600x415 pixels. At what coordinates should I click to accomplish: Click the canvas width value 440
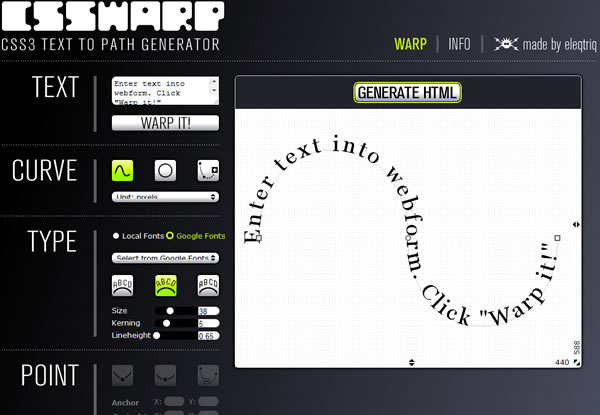pos(562,362)
